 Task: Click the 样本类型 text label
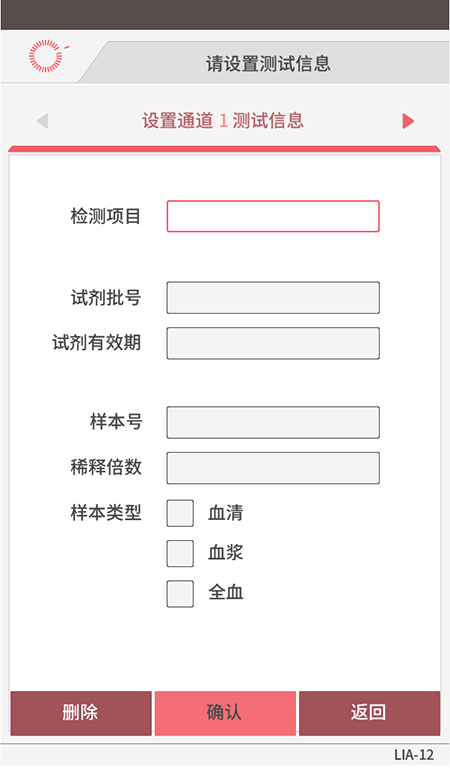pos(106,513)
